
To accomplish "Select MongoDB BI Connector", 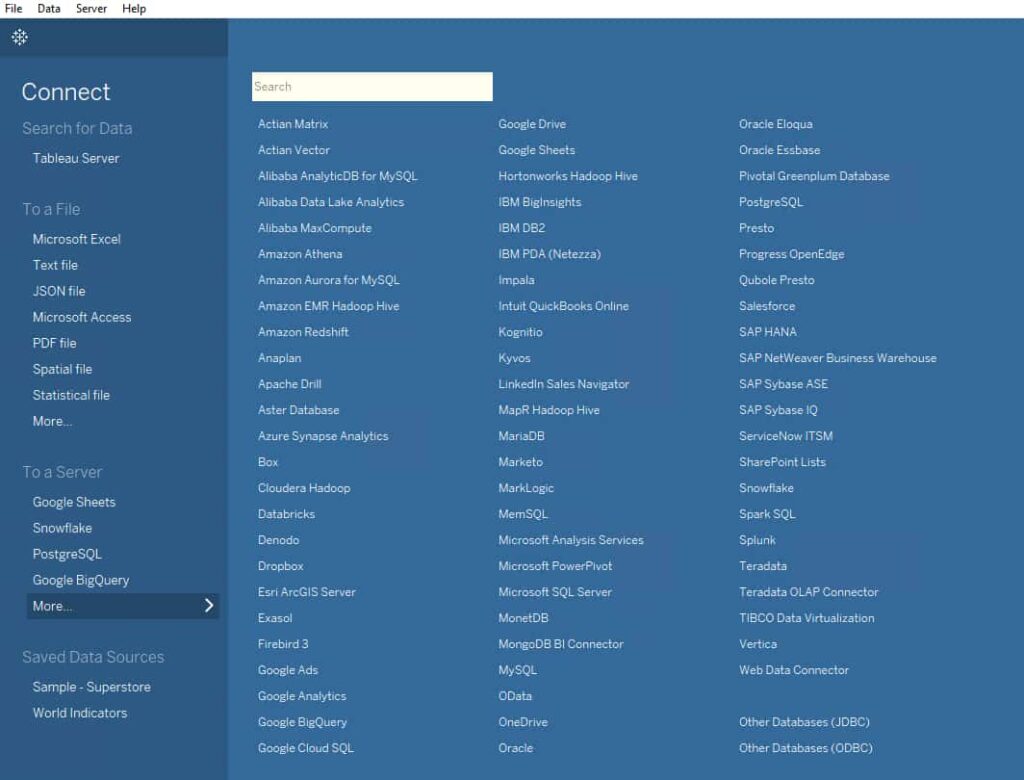I will [x=561, y=644].
